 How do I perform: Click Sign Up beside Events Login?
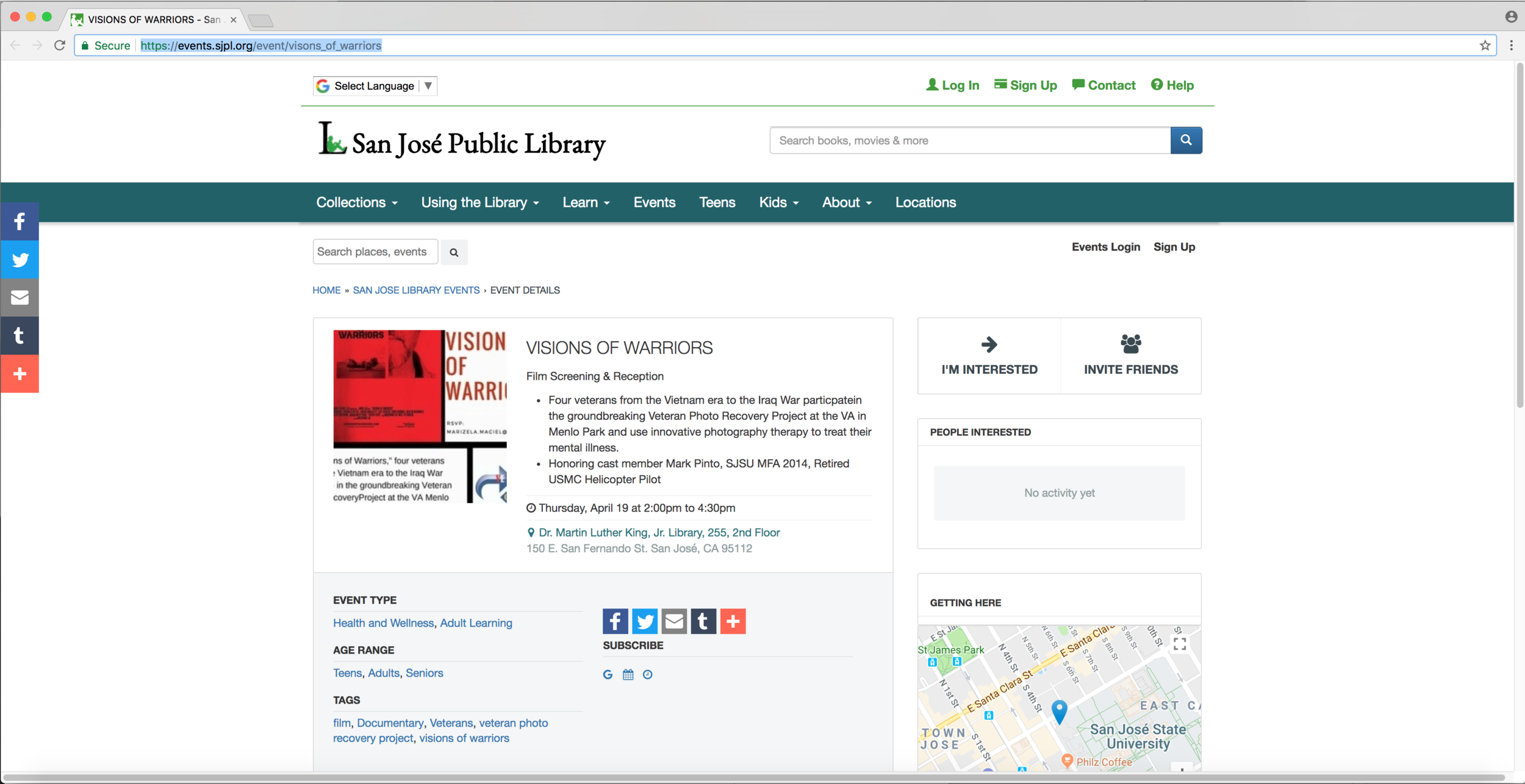1174,247
